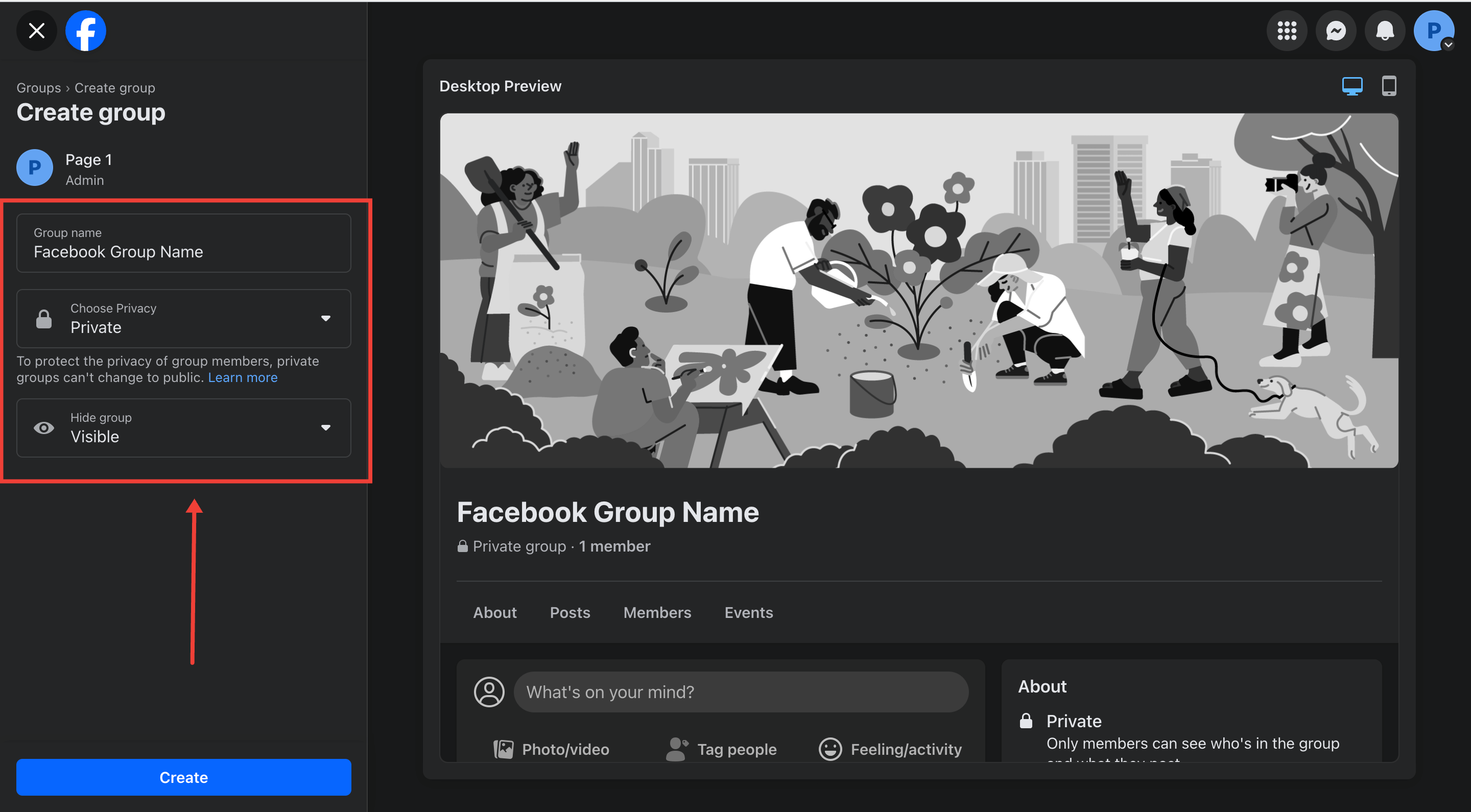Screen dimensions: 1471x812
Task: Click the Facebook logo icon
Action: click(x=85, y=30)
